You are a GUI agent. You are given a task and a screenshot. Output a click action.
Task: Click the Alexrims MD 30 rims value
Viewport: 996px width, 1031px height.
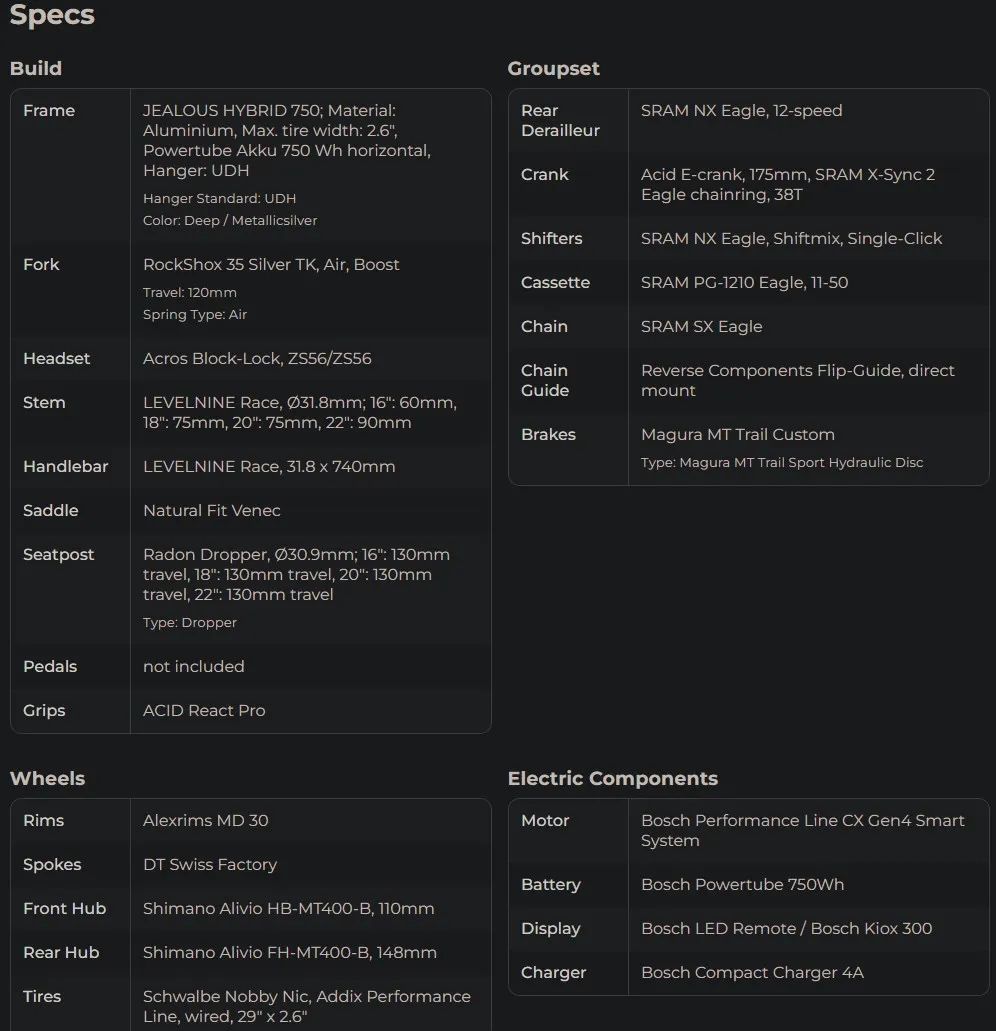[206, 820]
